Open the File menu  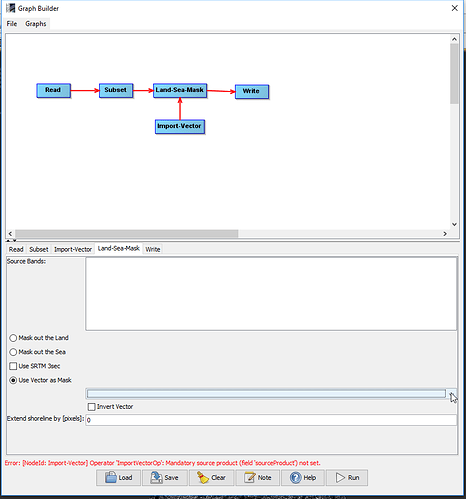pos(12,24)
